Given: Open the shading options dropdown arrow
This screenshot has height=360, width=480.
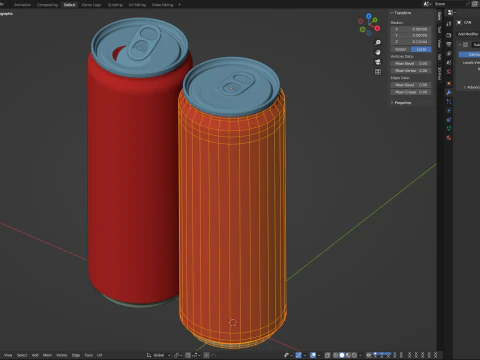Looking at the screenshot, I should pyautogui.click(x=360, y=355).
